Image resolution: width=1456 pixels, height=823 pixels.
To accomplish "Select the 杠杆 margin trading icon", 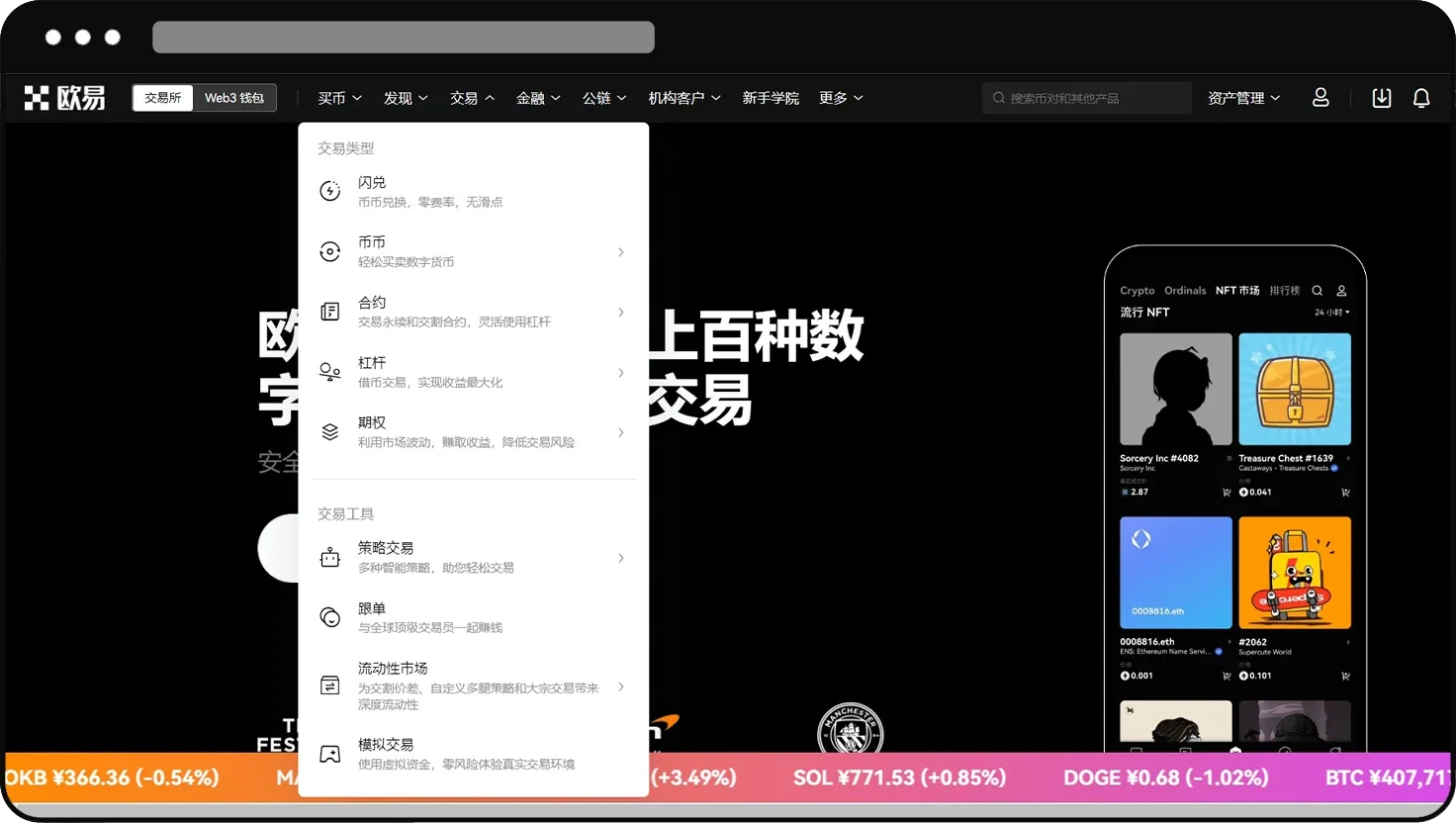I will [x=329, y=372].
